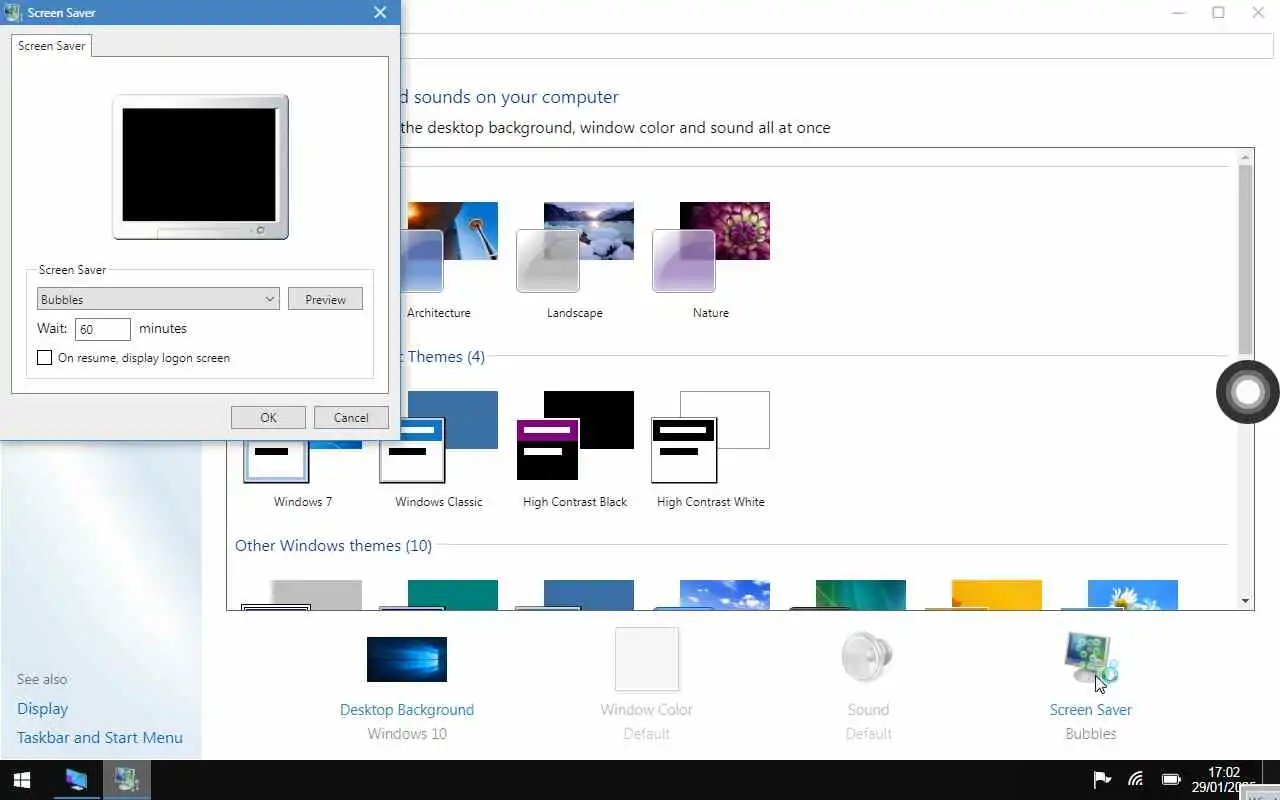Click the Window Color swatch icon
This screenshot has width=1280, height=800.
click(647, 659)
